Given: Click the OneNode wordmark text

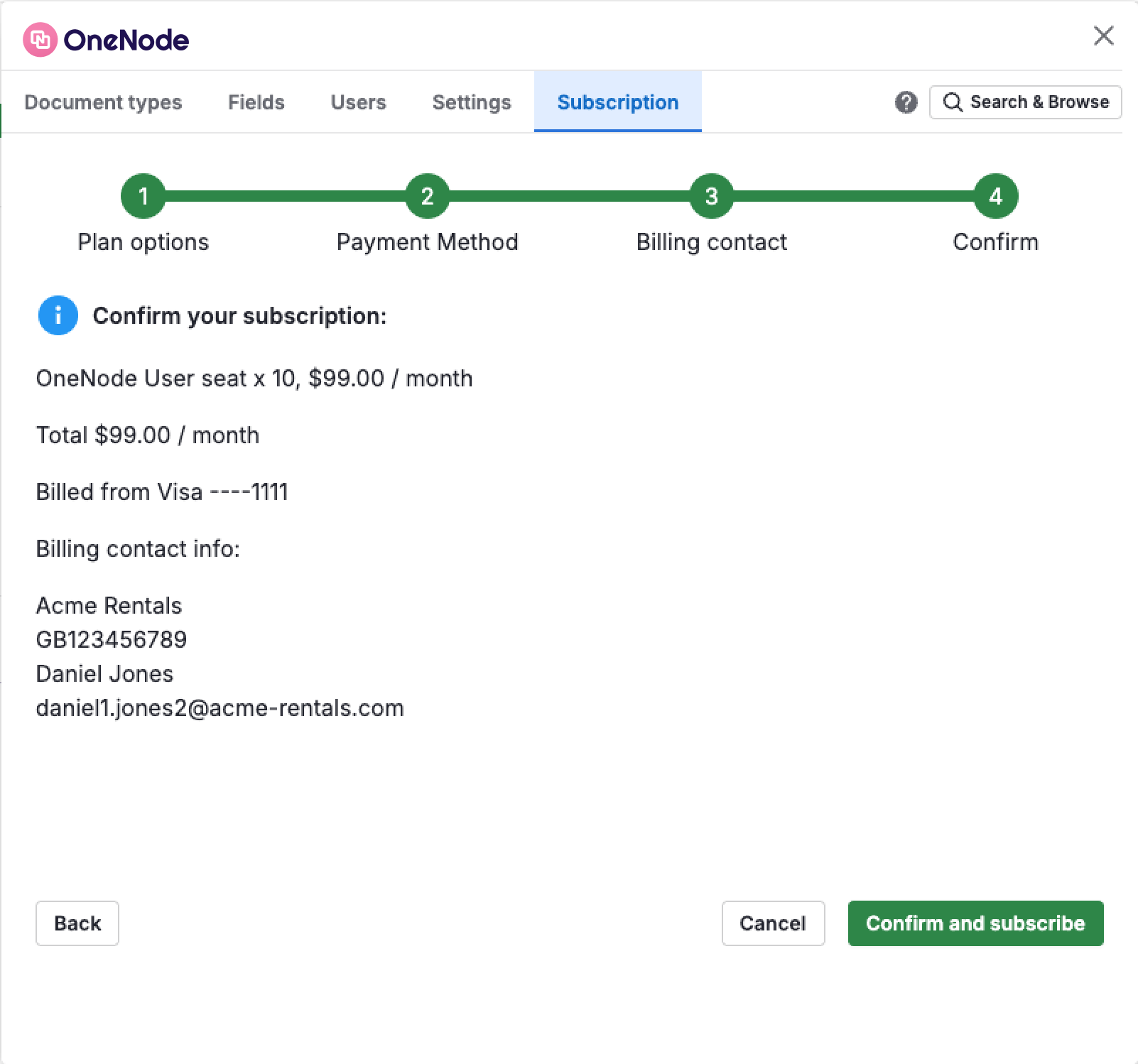Looking at the screenshot, I should point(126,40).
